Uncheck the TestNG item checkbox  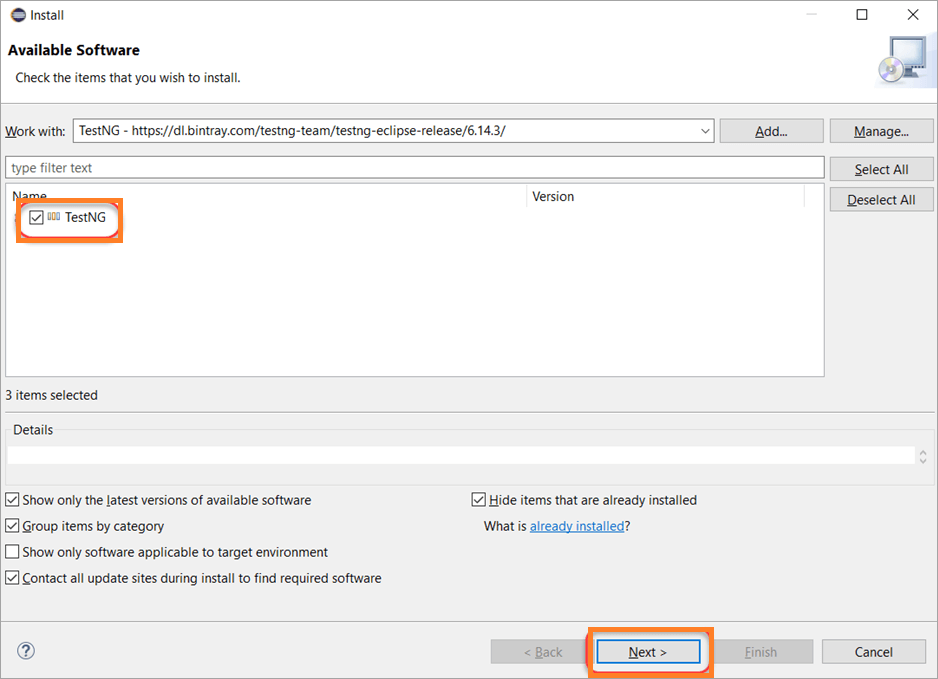pyautogui.click(x=37, y=217)
